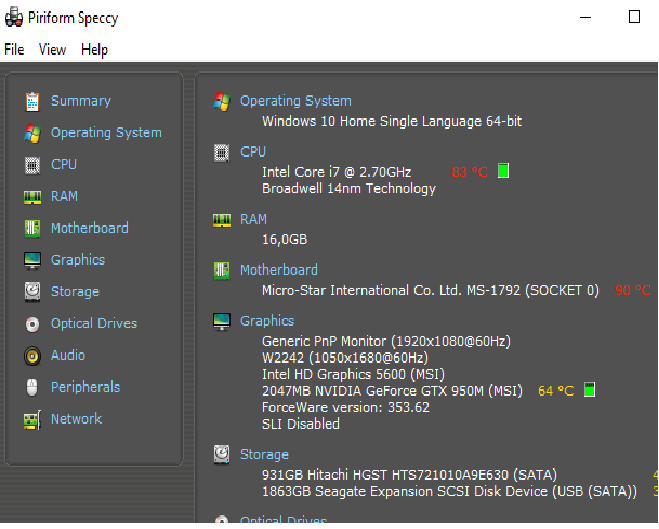Click the Storage heading link in summary

coord(264,455)
